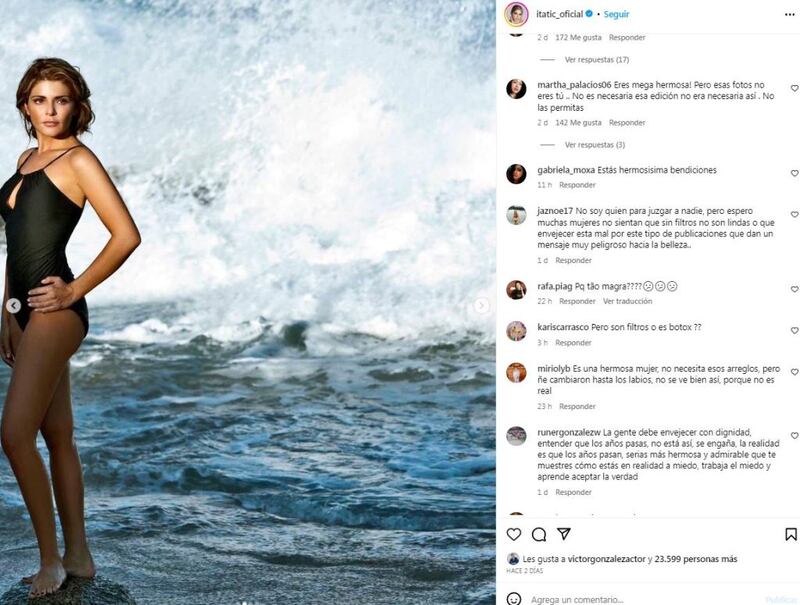This screenshot has height=605, width=800.
Task: Share the post using the paper plane icon
Action: pyautogui.click(x=564, y=534)
